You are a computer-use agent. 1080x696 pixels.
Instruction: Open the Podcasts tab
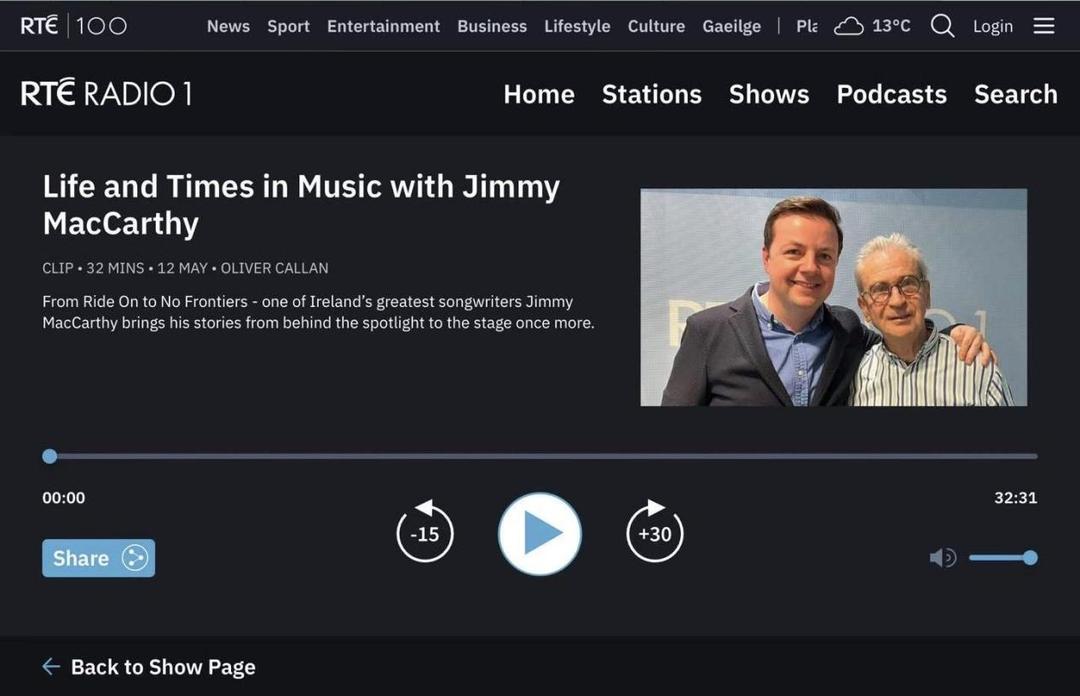891,94
